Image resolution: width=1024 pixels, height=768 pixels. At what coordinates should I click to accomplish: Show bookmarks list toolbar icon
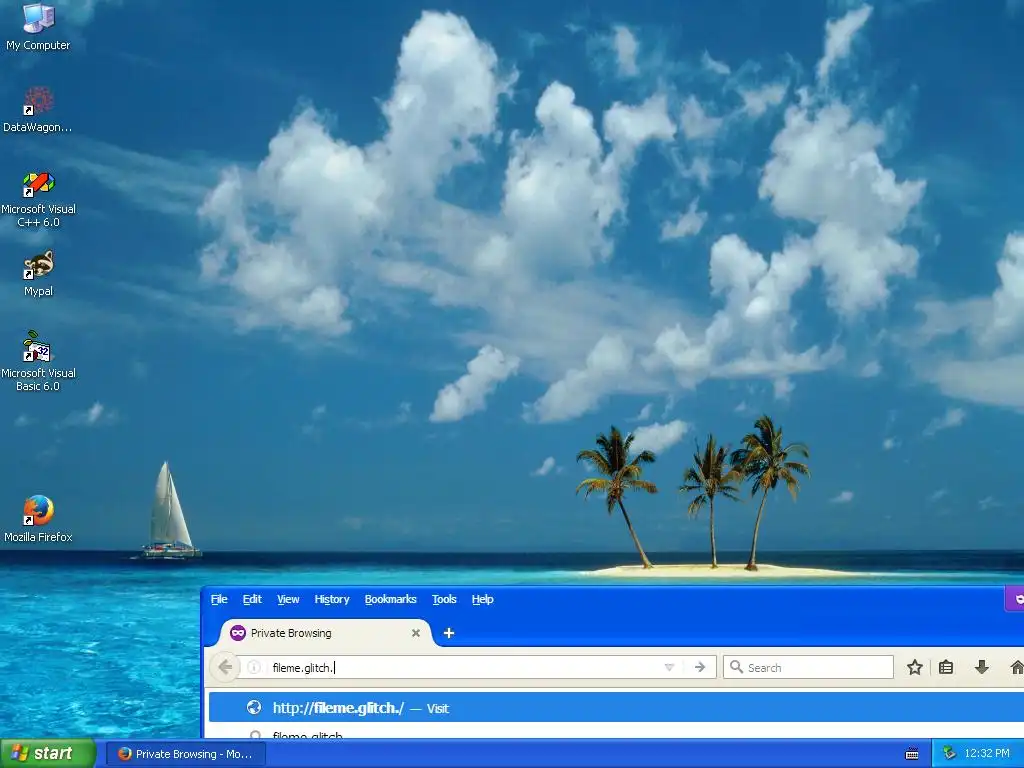[x=946, y=667]
